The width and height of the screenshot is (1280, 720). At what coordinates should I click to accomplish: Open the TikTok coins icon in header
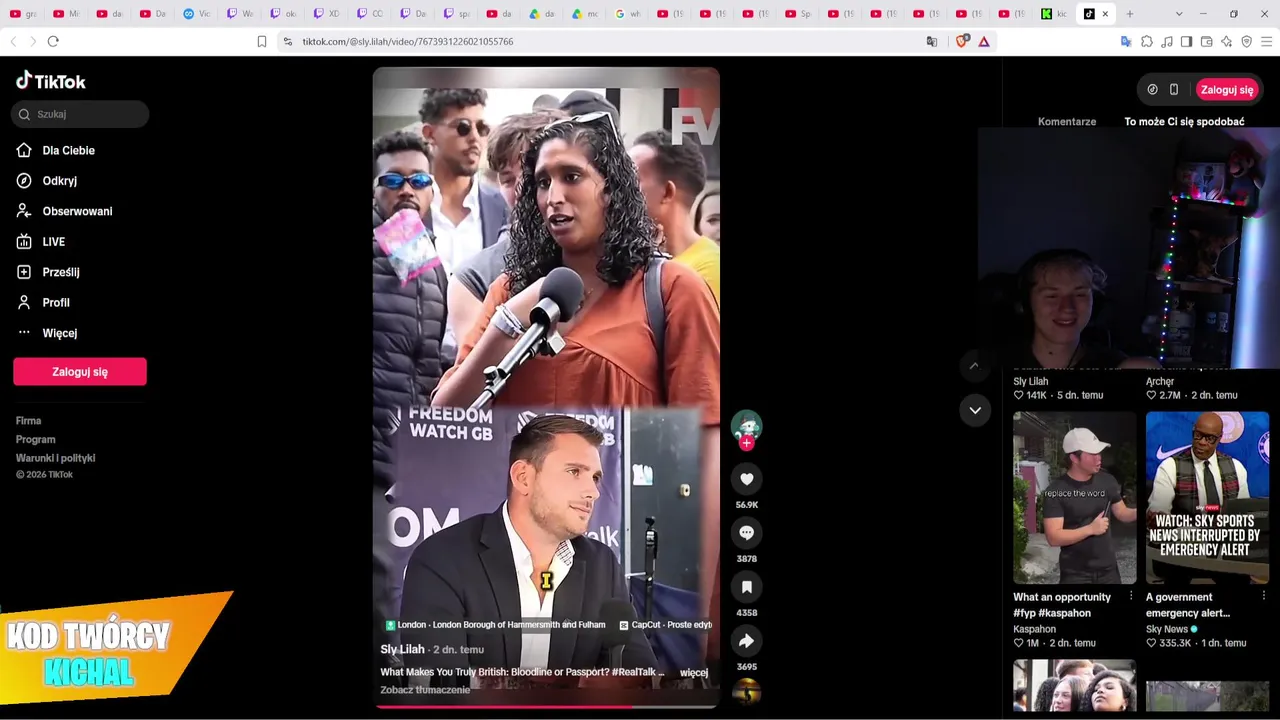(1152, 90)
